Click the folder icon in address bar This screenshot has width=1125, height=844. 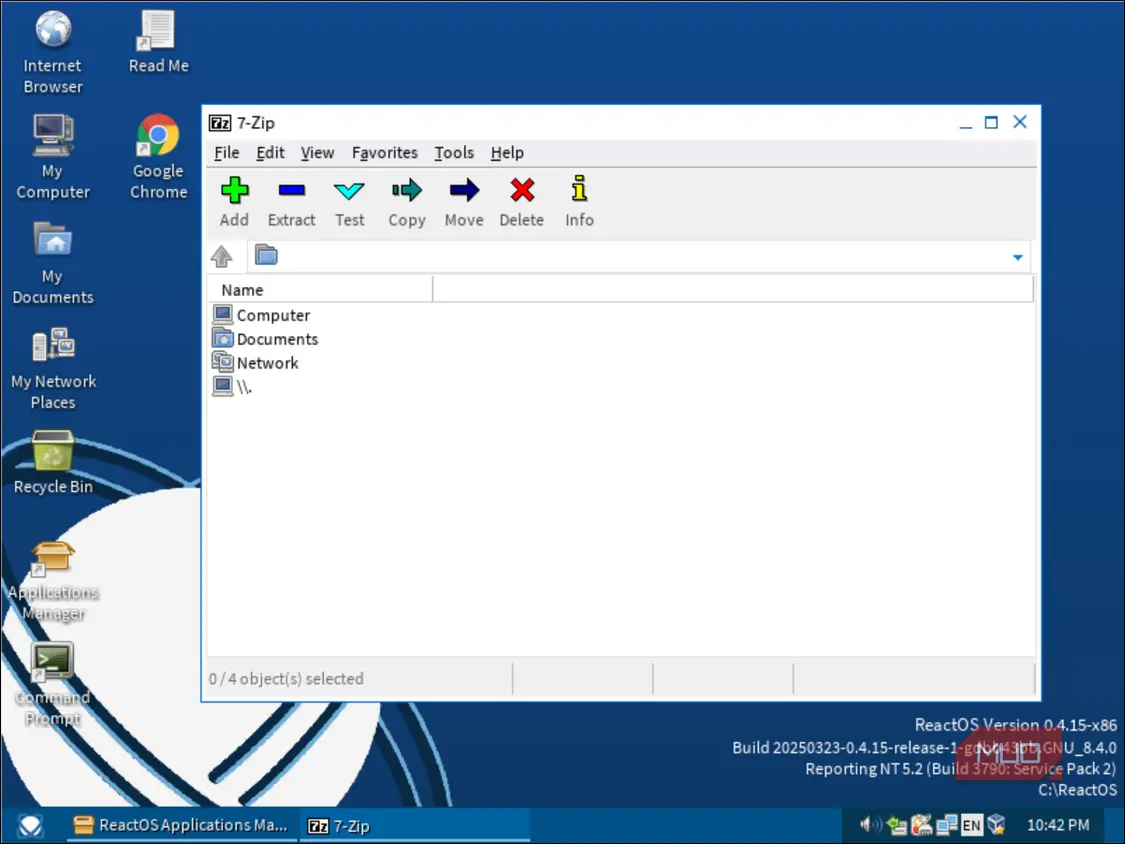point(266,255)
